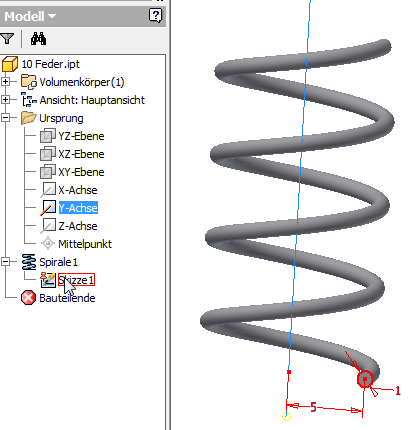Select Volumenkörper(1) label

click(82, 82)
